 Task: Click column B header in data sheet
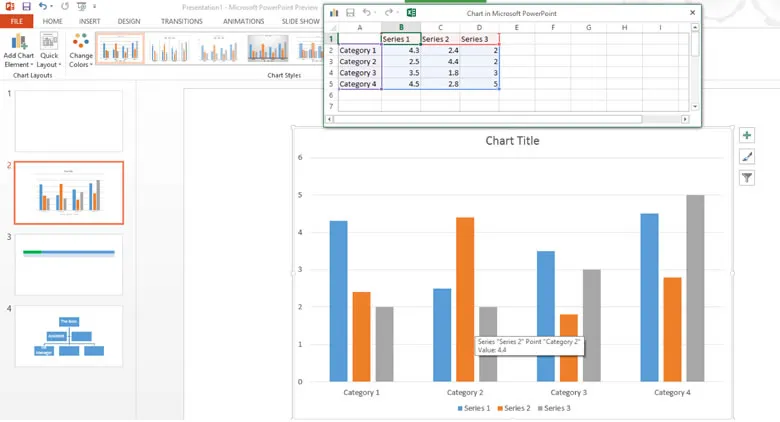pyautogui.click(x=401, y=27)
